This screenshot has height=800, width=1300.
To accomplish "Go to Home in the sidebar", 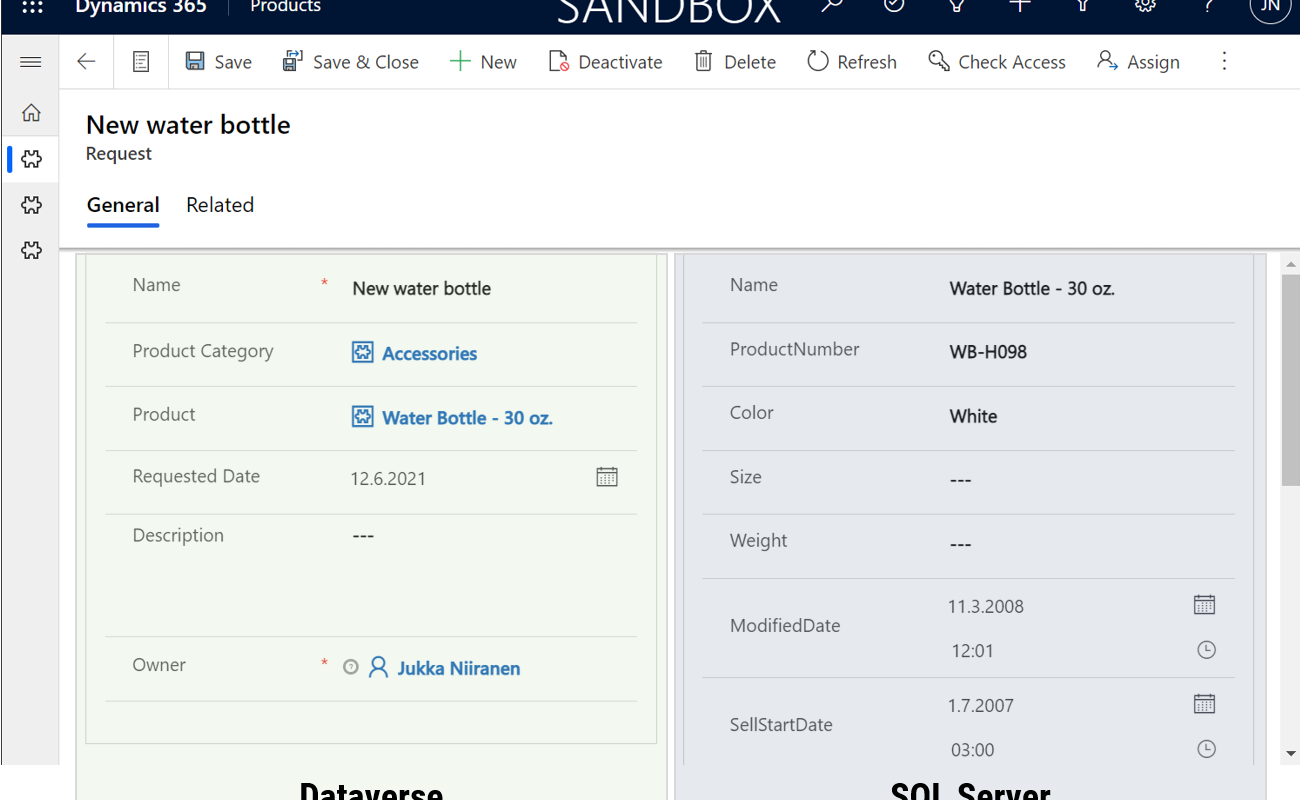I will click(x=31, y=113).
